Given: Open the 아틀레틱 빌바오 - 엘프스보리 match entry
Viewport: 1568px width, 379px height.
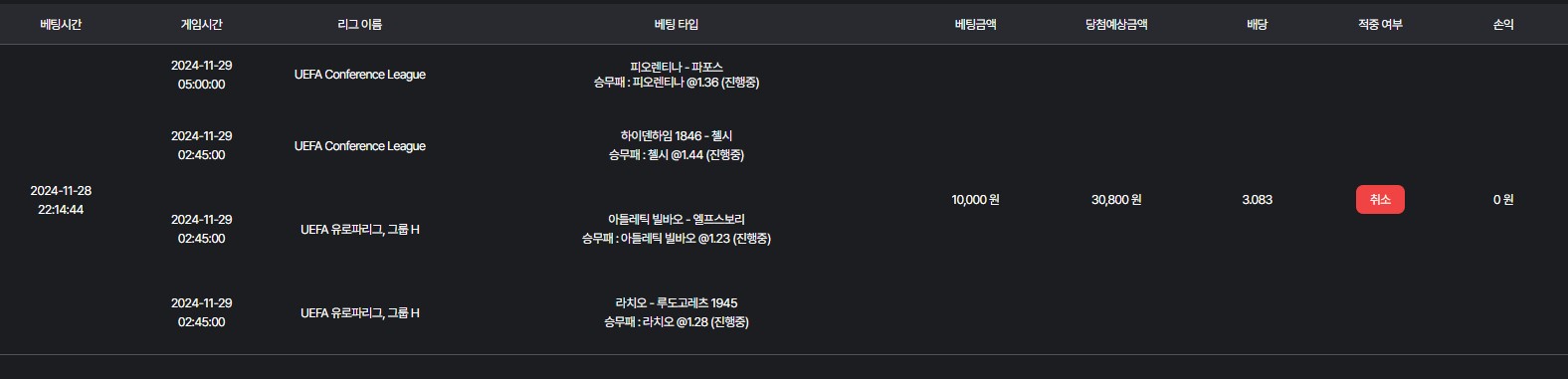Looking at the screenshot, I should pyautogui.click(x=677, y=219).
